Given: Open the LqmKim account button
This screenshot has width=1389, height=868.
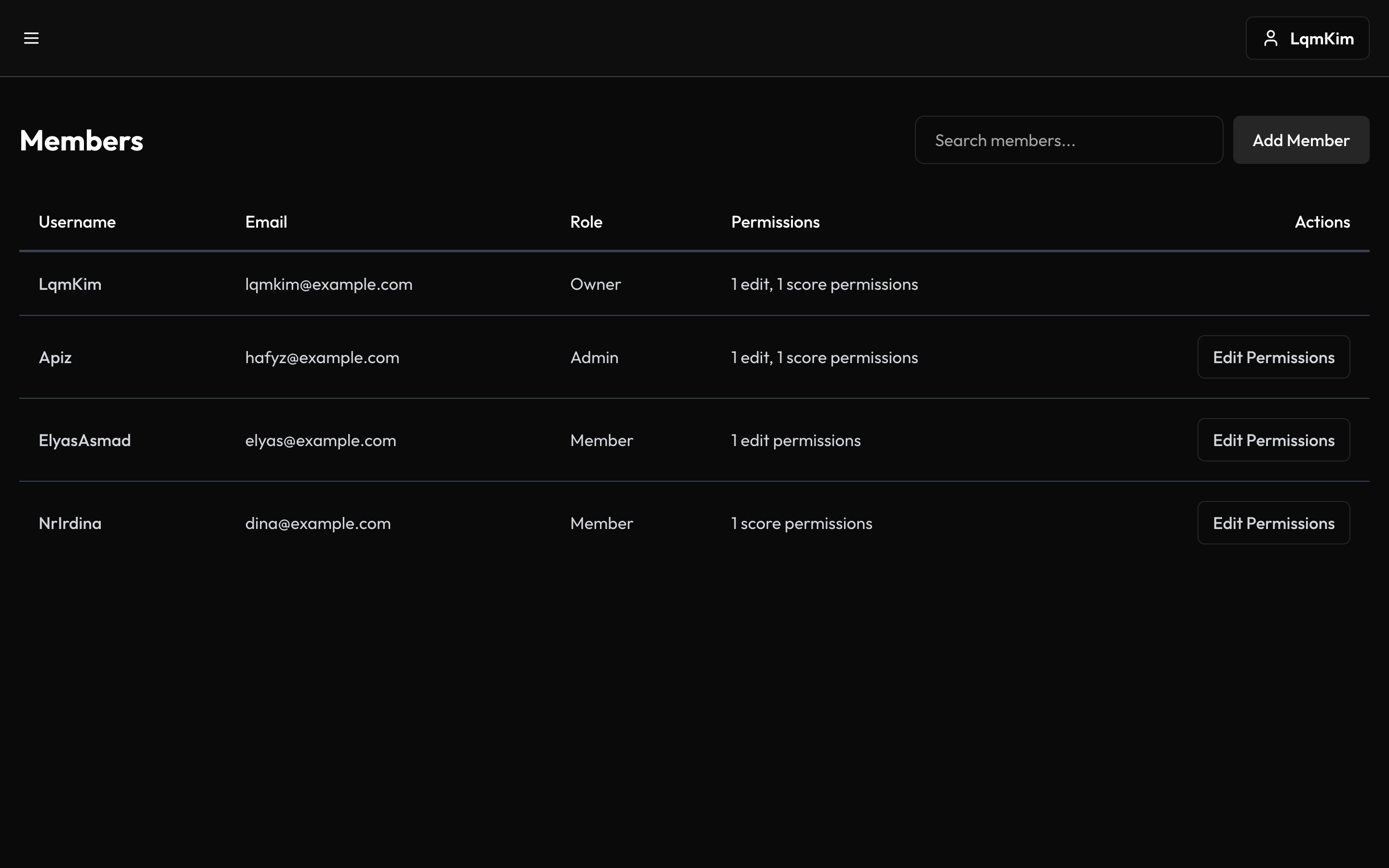Looking at the screenshot, I should coord(1307,39).
